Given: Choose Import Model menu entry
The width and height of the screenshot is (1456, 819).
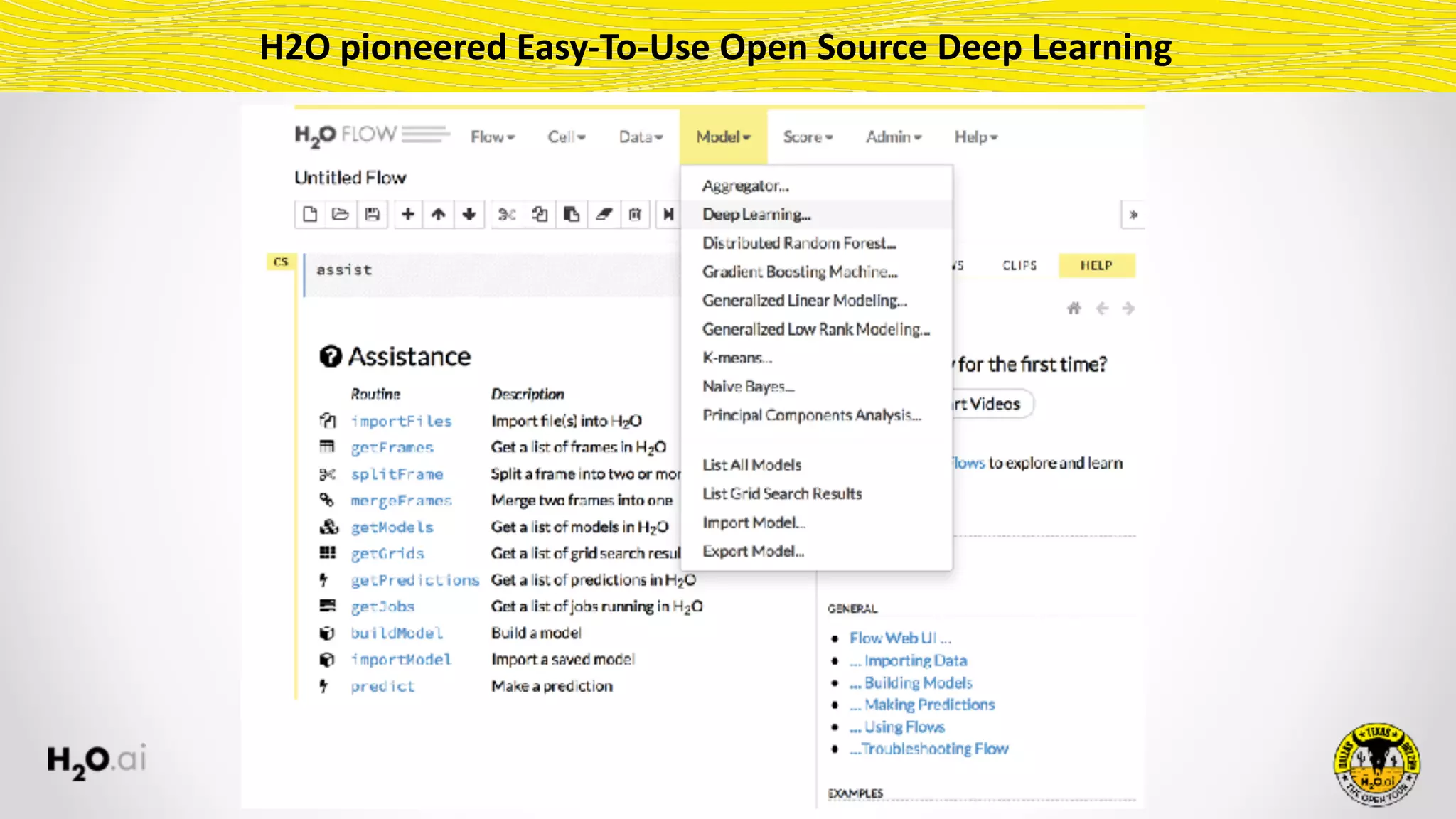Looking at the screenshot, I should tap(816, 523).
